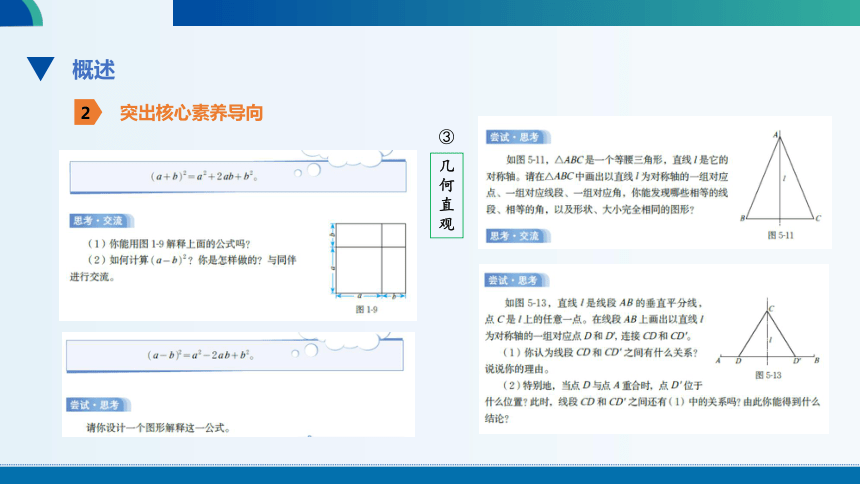The height and width of the screenshot is (484, 860).
Task: Click the 几何直观 vertical label box
Action: [x=446, y=195]
